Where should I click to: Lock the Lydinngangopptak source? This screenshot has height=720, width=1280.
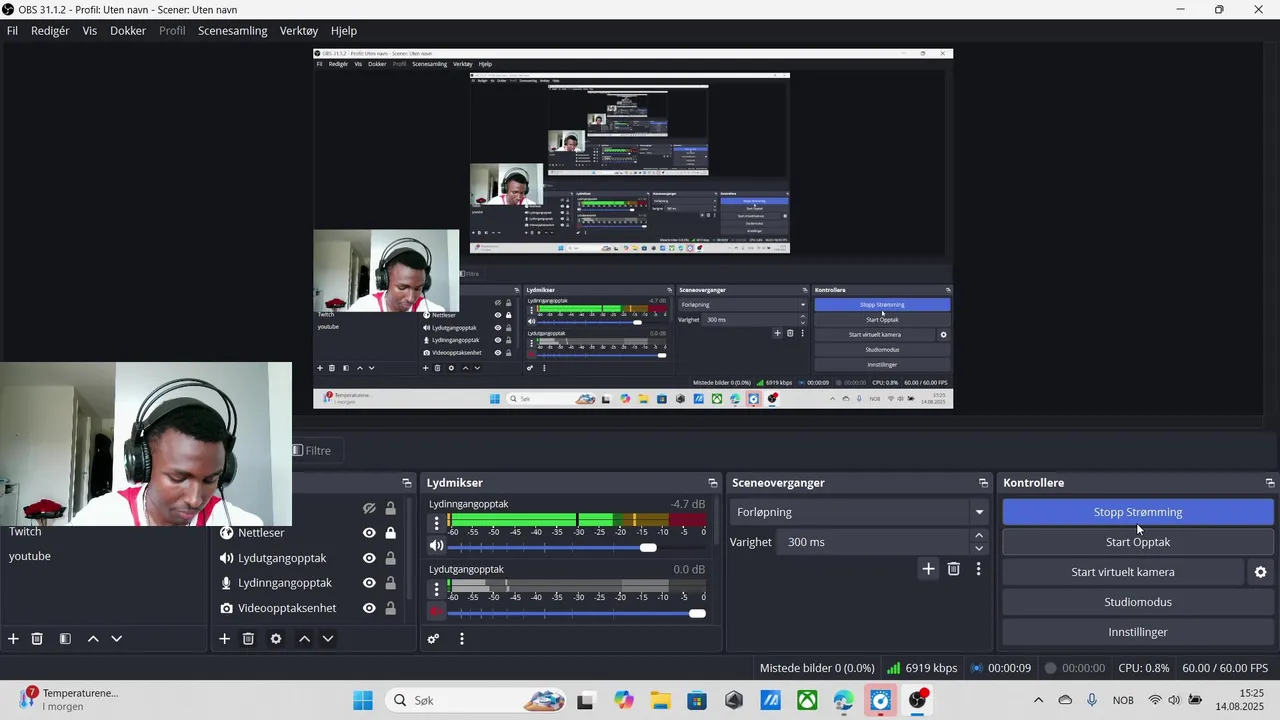(x=391, y=583)
